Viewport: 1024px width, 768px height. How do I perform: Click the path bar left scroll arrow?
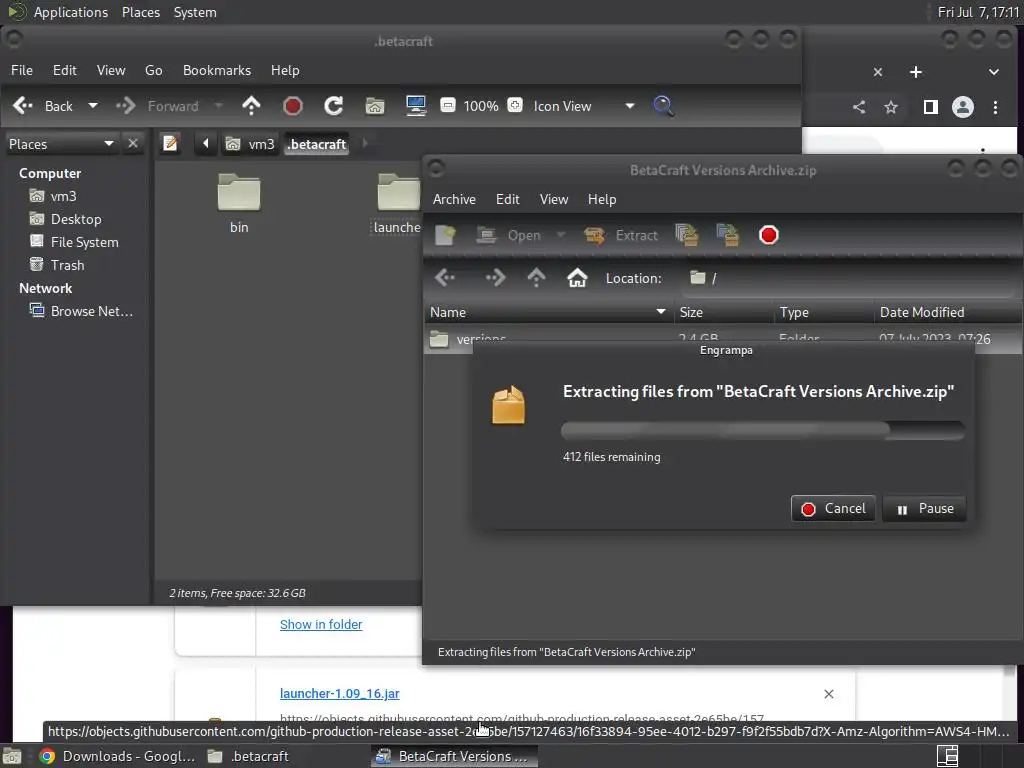pos(205,143)
